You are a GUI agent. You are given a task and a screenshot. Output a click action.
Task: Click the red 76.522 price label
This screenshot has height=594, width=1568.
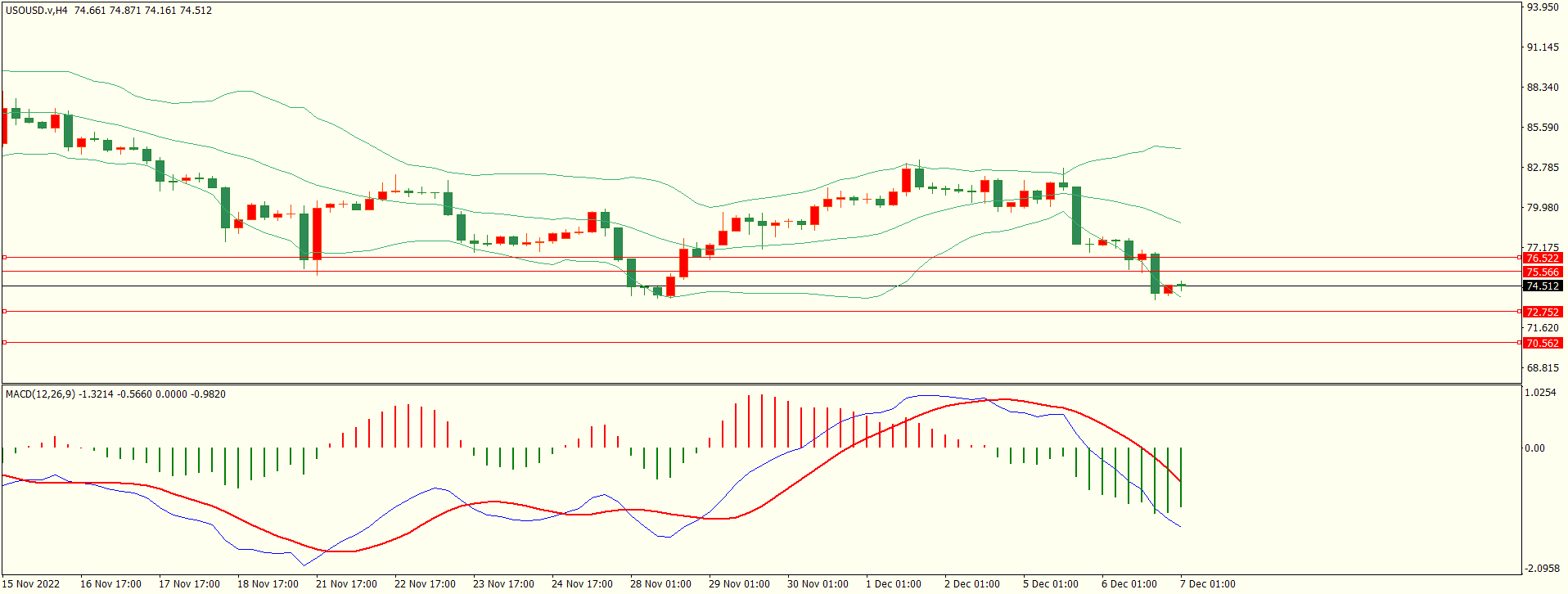[1543, 259]
